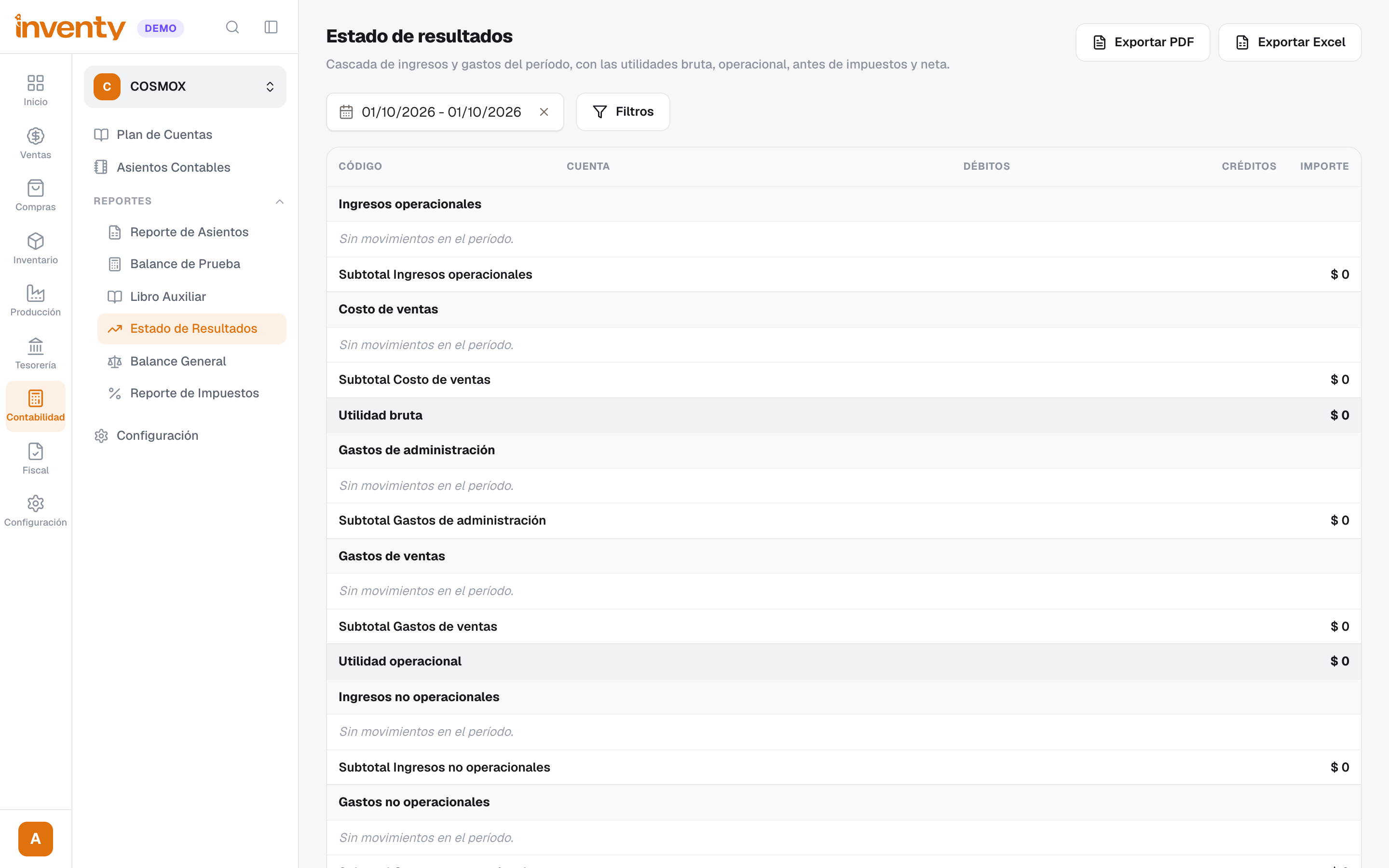This screenshot has width=1389, height=868.
Task: Toggle the sidebar panel icon
Action: 271,27
